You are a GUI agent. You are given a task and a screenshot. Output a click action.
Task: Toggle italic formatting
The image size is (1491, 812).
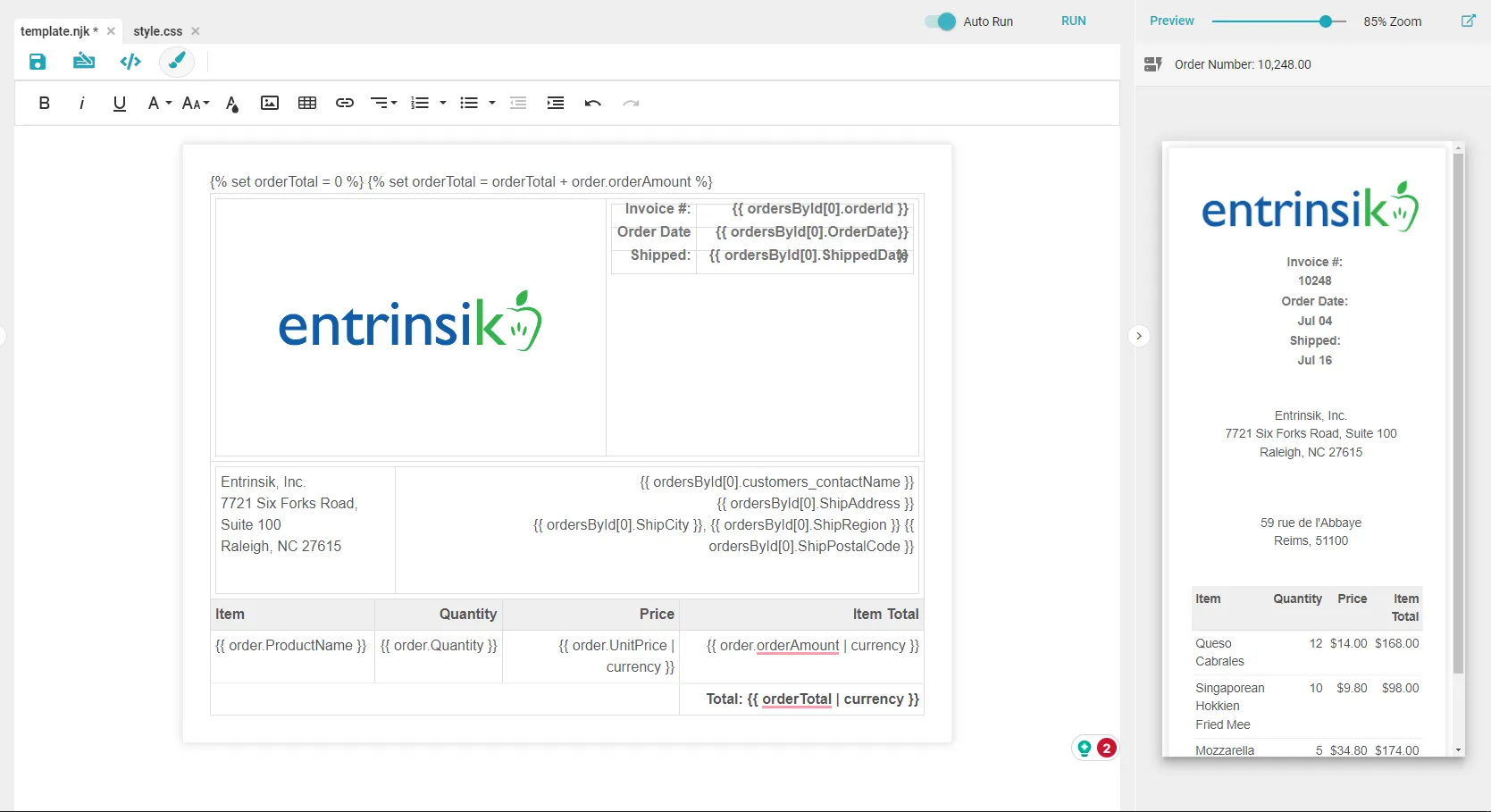coord(82,103)
